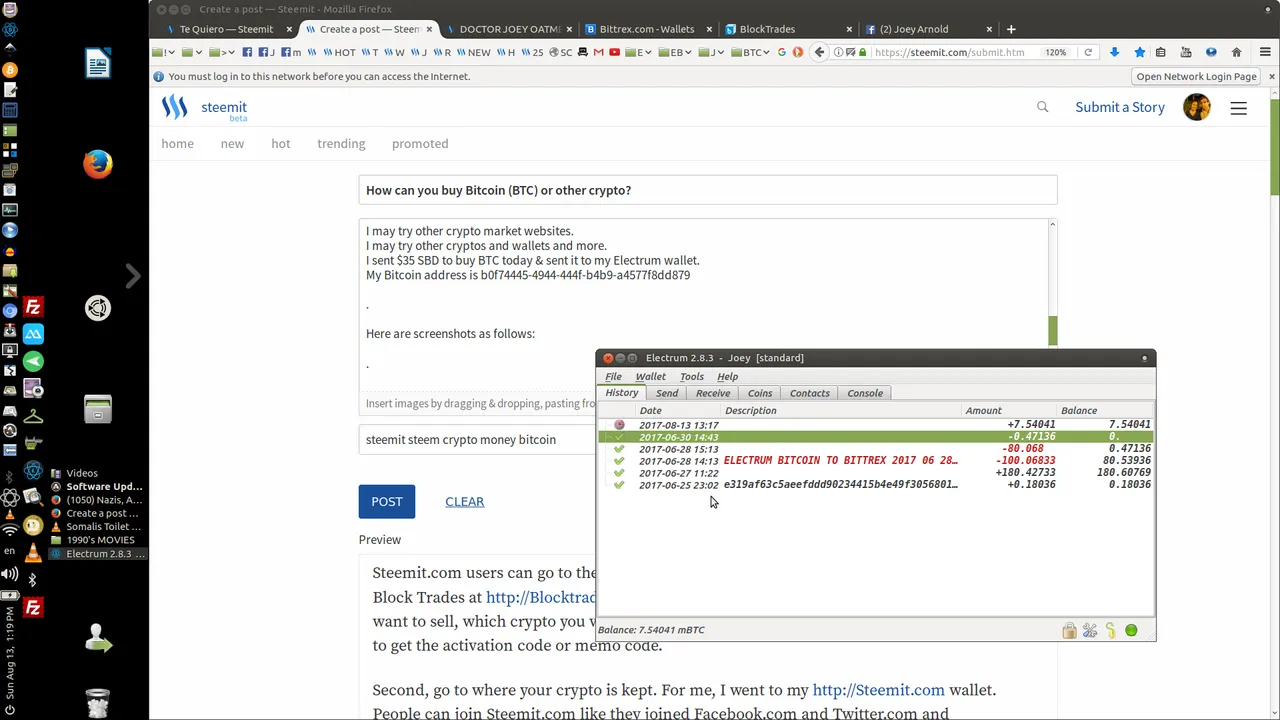Open Electrum preferences tools icon
The image size is (1280, 720).
point(1090,631)
